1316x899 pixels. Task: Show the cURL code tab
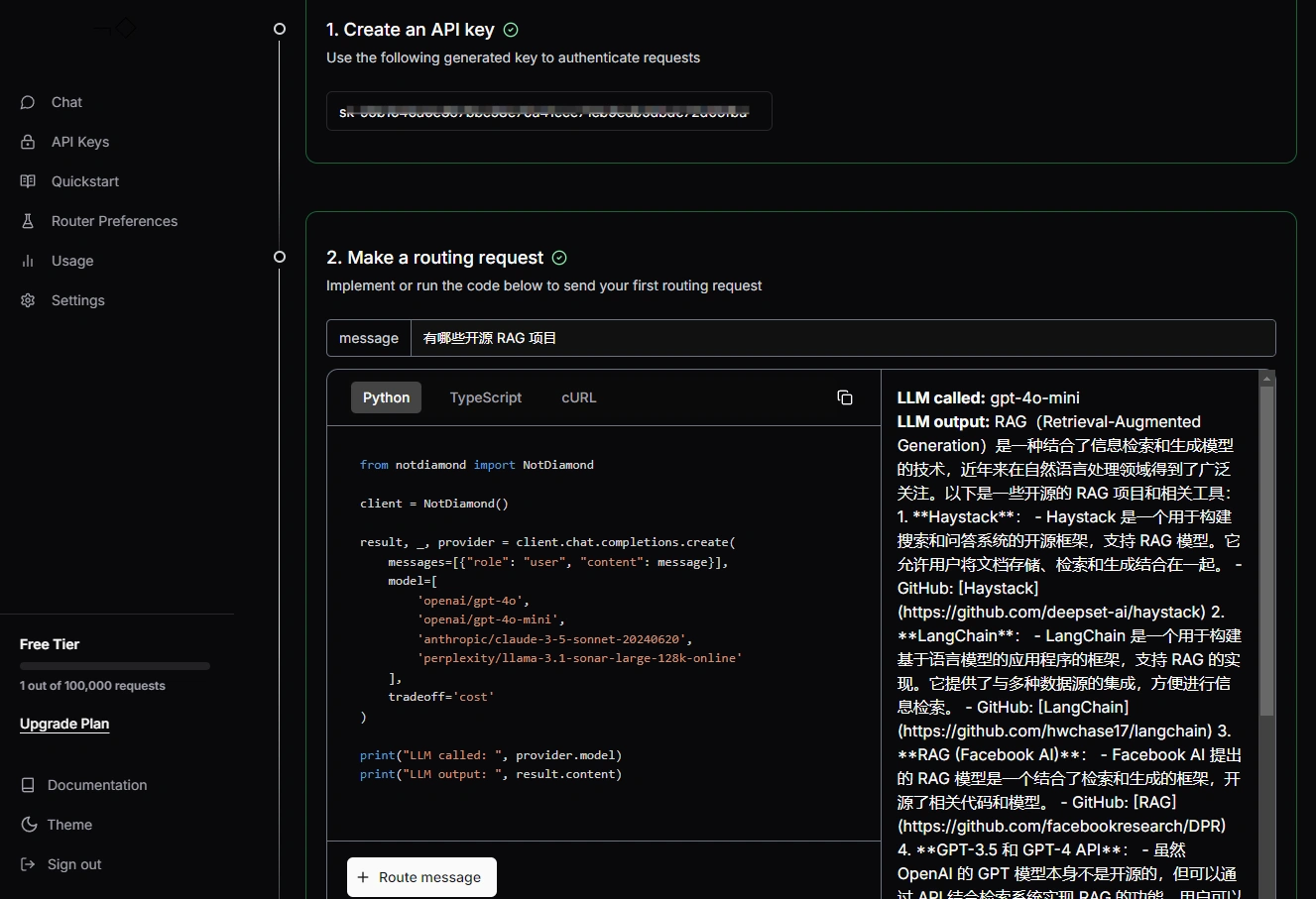click(579, 397)
